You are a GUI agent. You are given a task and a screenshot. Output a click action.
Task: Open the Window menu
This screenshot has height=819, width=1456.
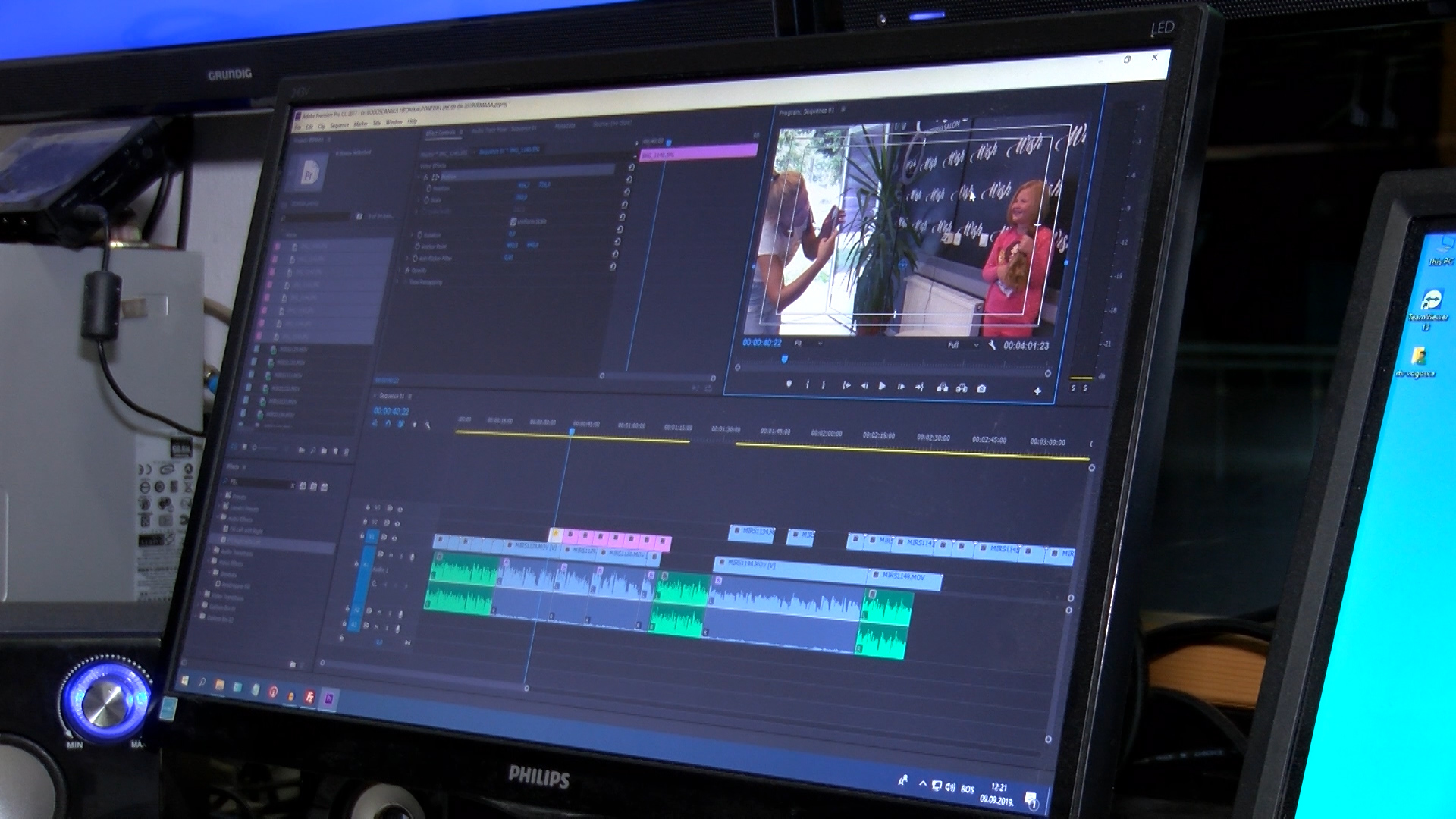394,123
